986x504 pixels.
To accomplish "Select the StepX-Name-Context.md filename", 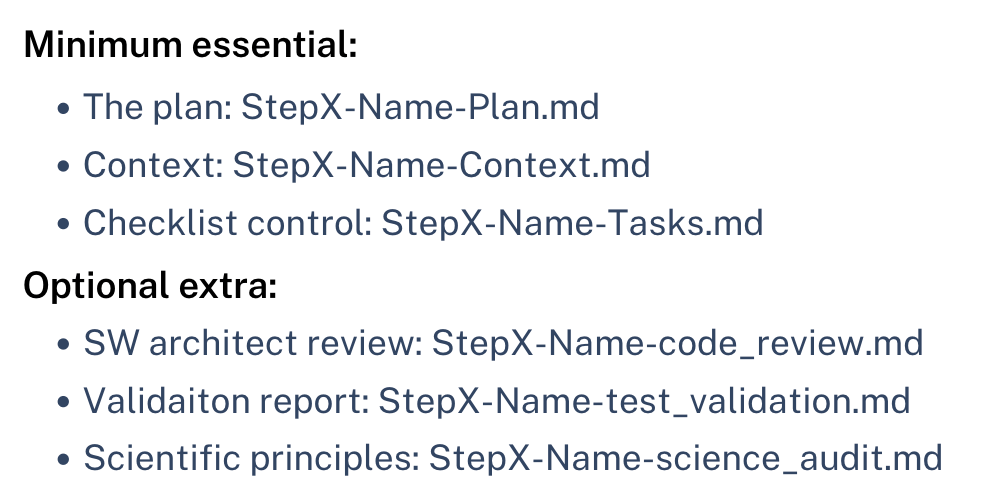I will [x=441, y=165].
